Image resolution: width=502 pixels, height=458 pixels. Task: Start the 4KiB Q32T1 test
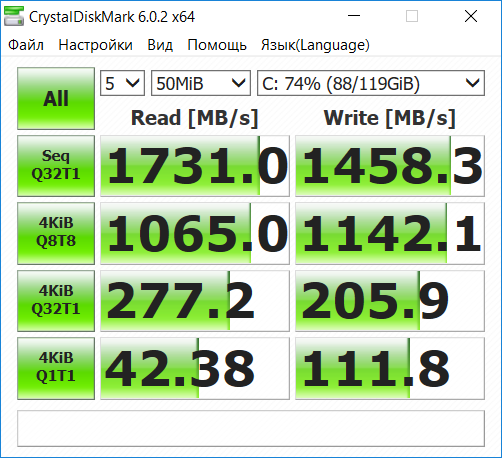56,301
